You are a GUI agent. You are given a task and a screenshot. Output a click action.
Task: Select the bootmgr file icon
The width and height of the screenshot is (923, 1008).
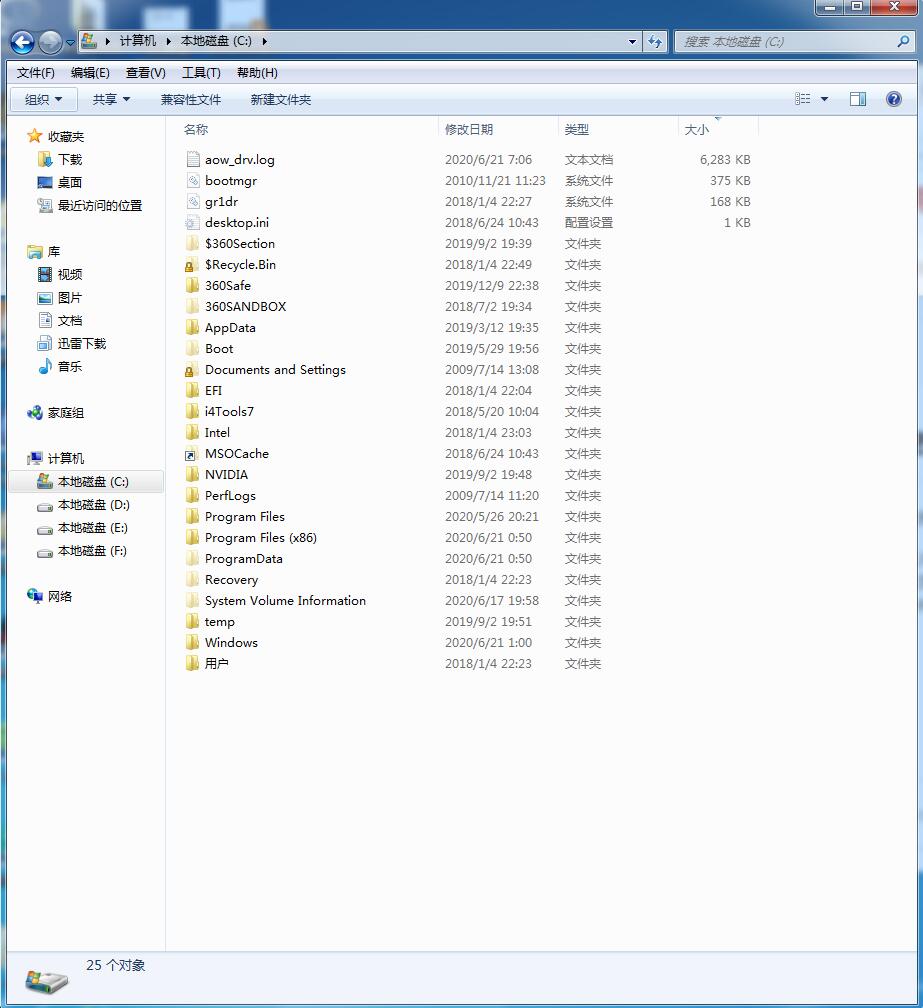(193, 181)
